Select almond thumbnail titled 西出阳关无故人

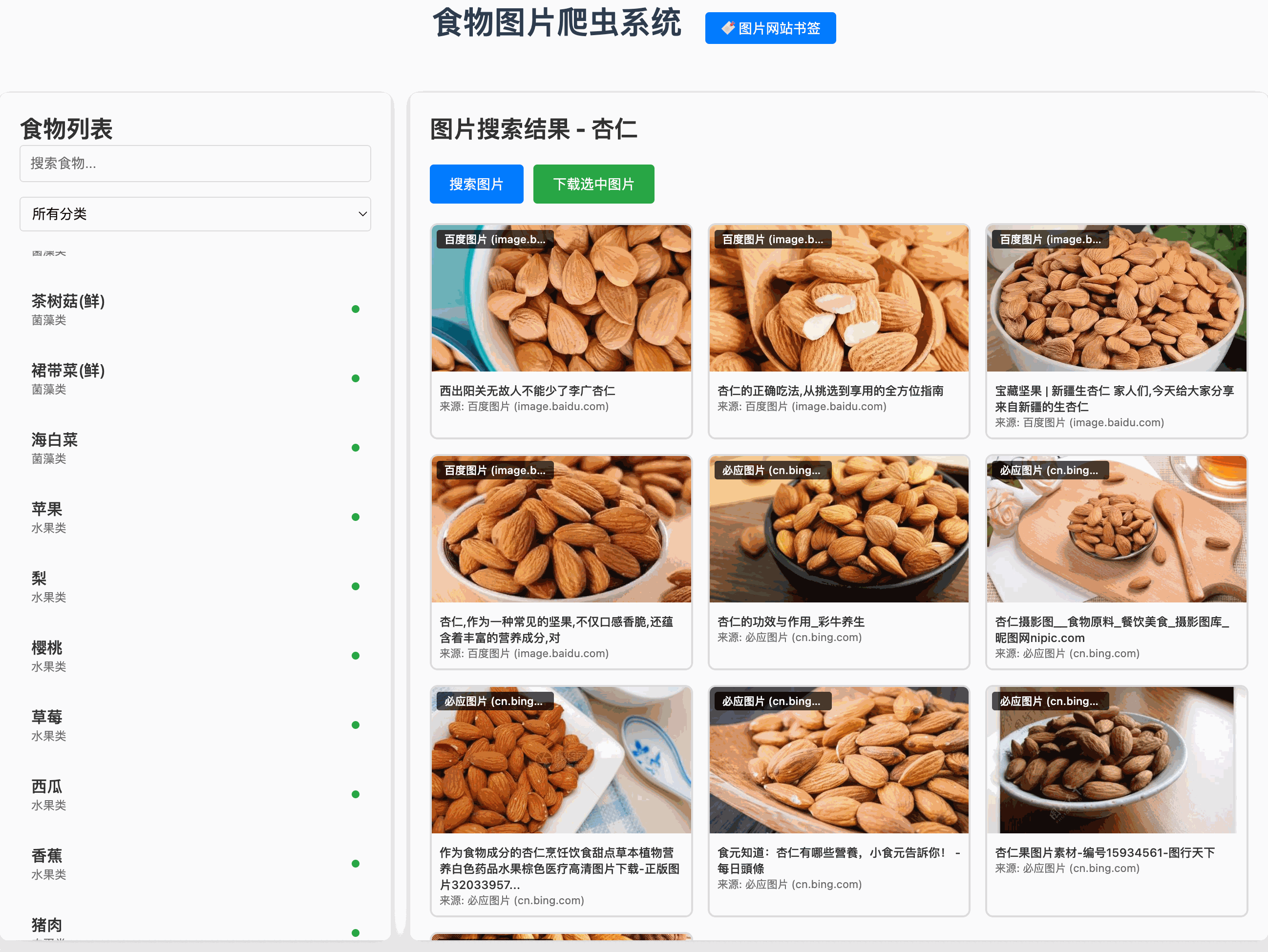[561, 298]
